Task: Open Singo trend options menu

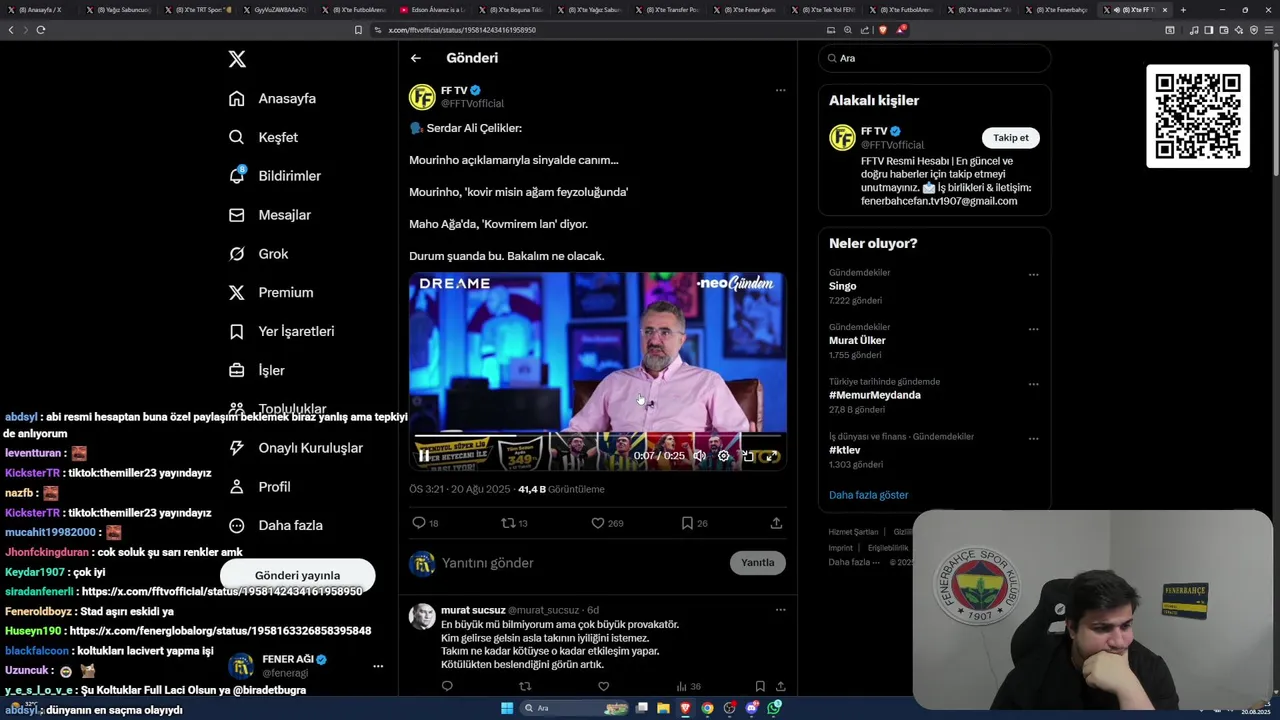Action: 1033,275
